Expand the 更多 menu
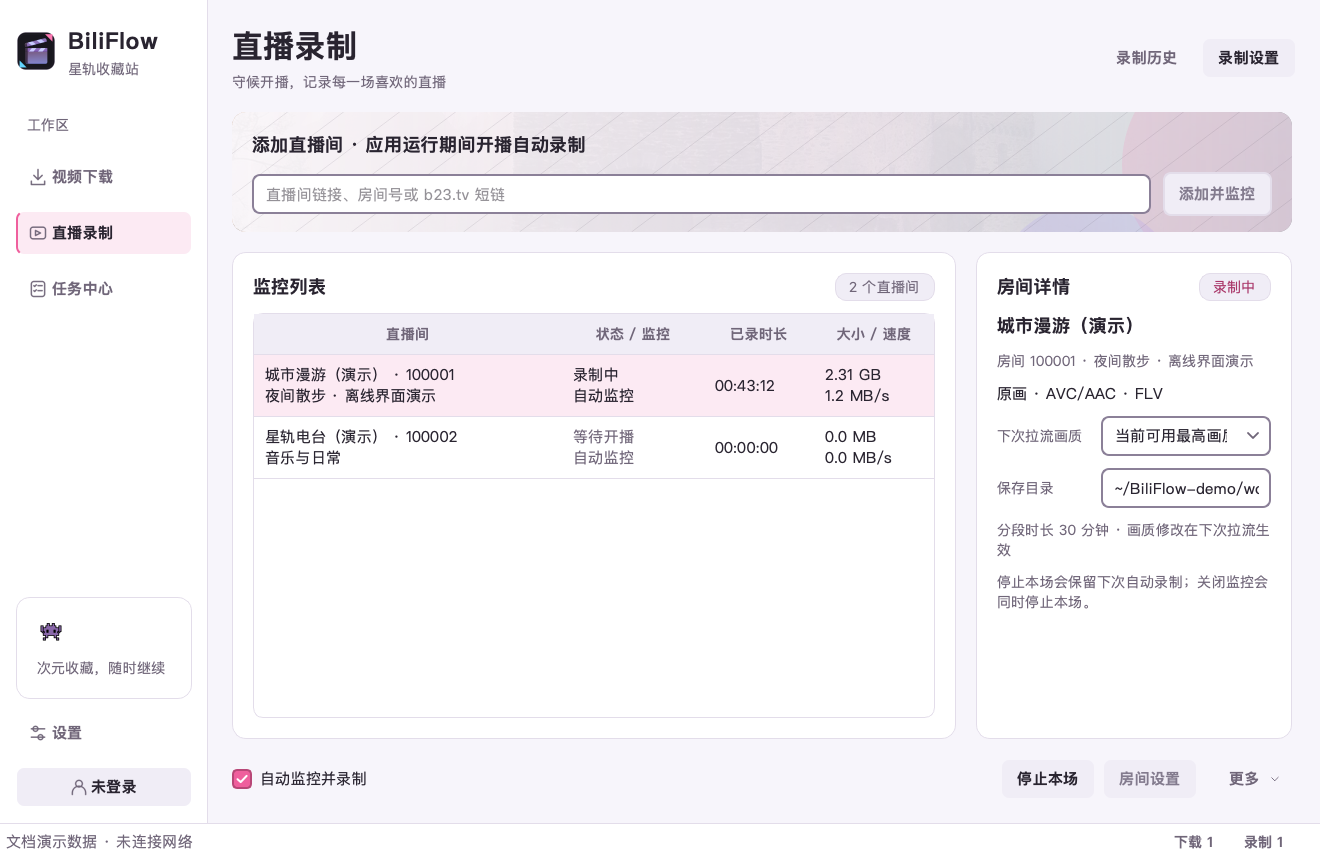The height and width of the screenshot is (860, 1320). 1254,779
